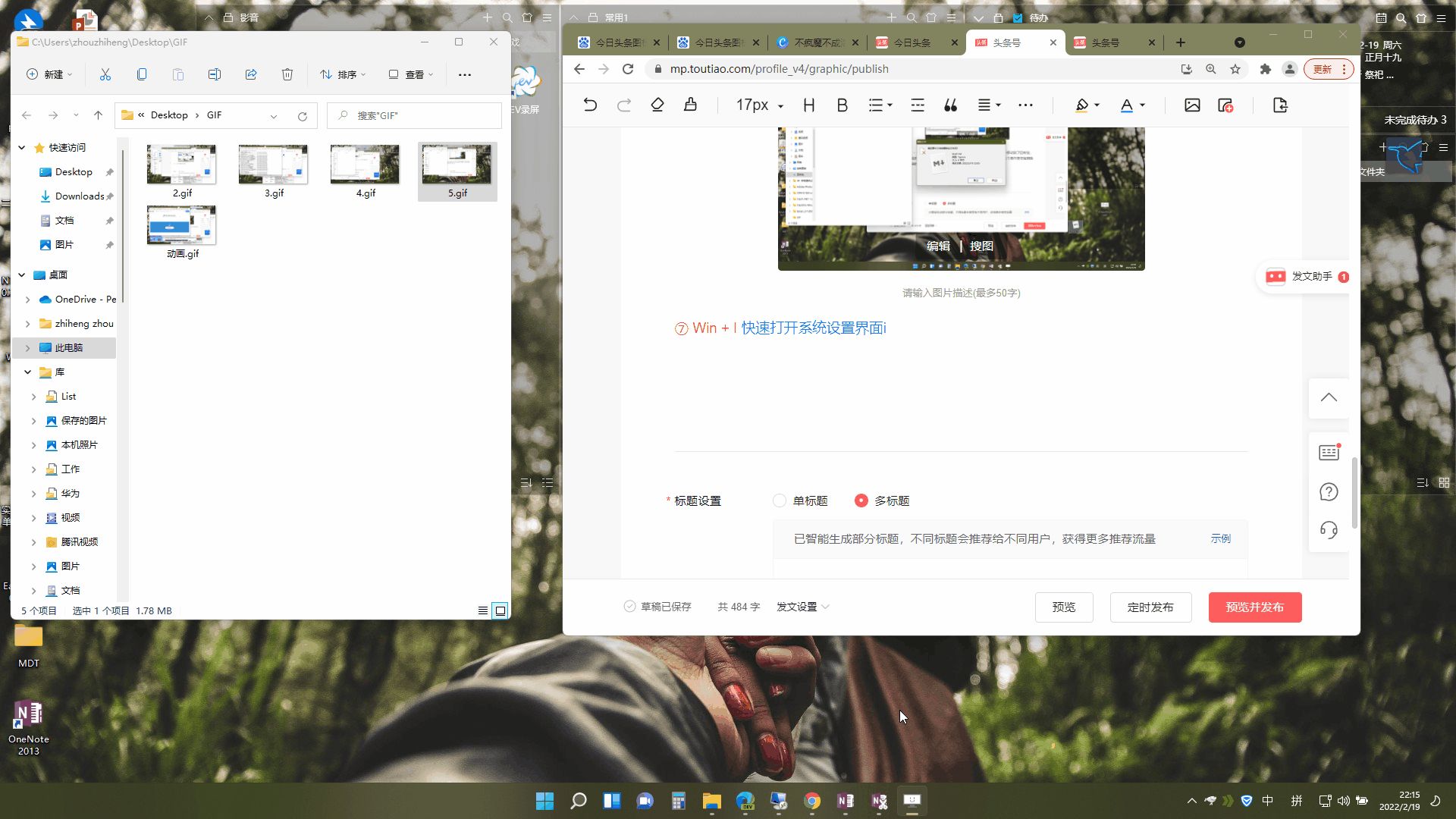Click the heading H icon

click(x=809, y=105)
